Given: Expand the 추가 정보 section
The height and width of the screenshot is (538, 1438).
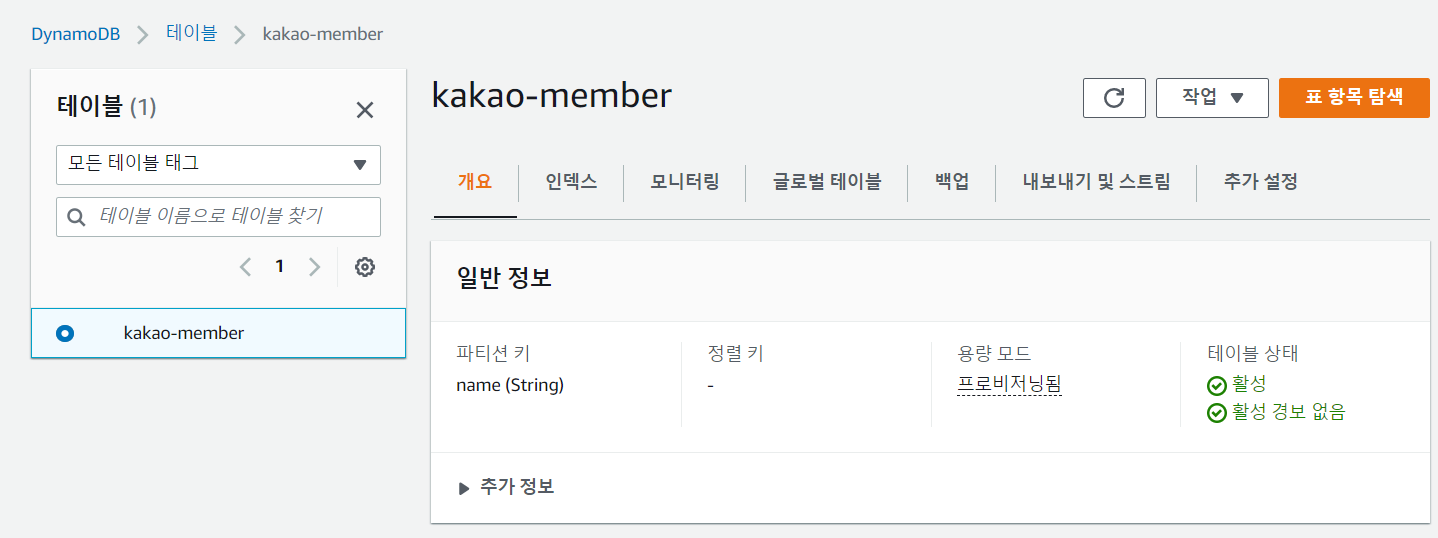Looking at the screenshot, I should 506,487.
